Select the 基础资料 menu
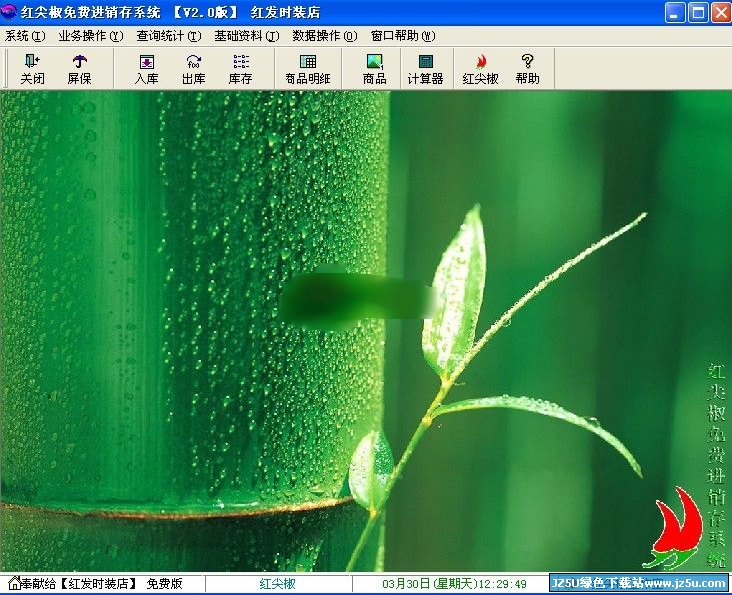The height and width of the screenshot is (595, 732). pyautogui.click(x=246, y=36)
